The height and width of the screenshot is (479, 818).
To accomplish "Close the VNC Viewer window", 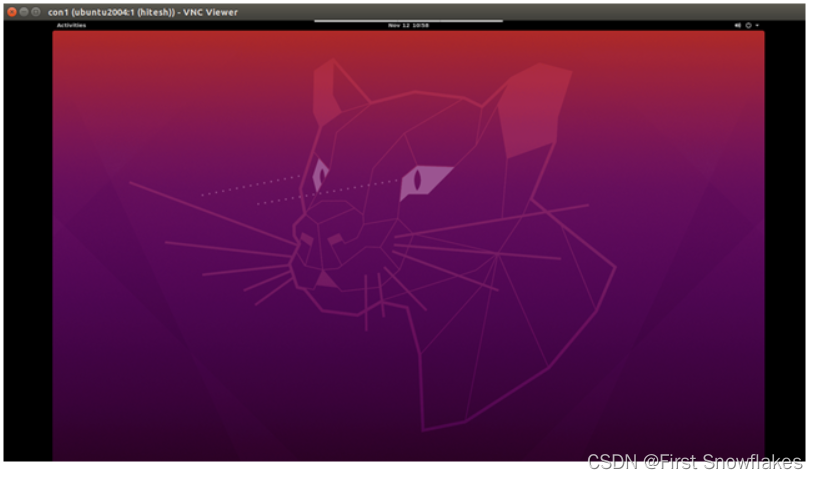I will coord(12,11).
